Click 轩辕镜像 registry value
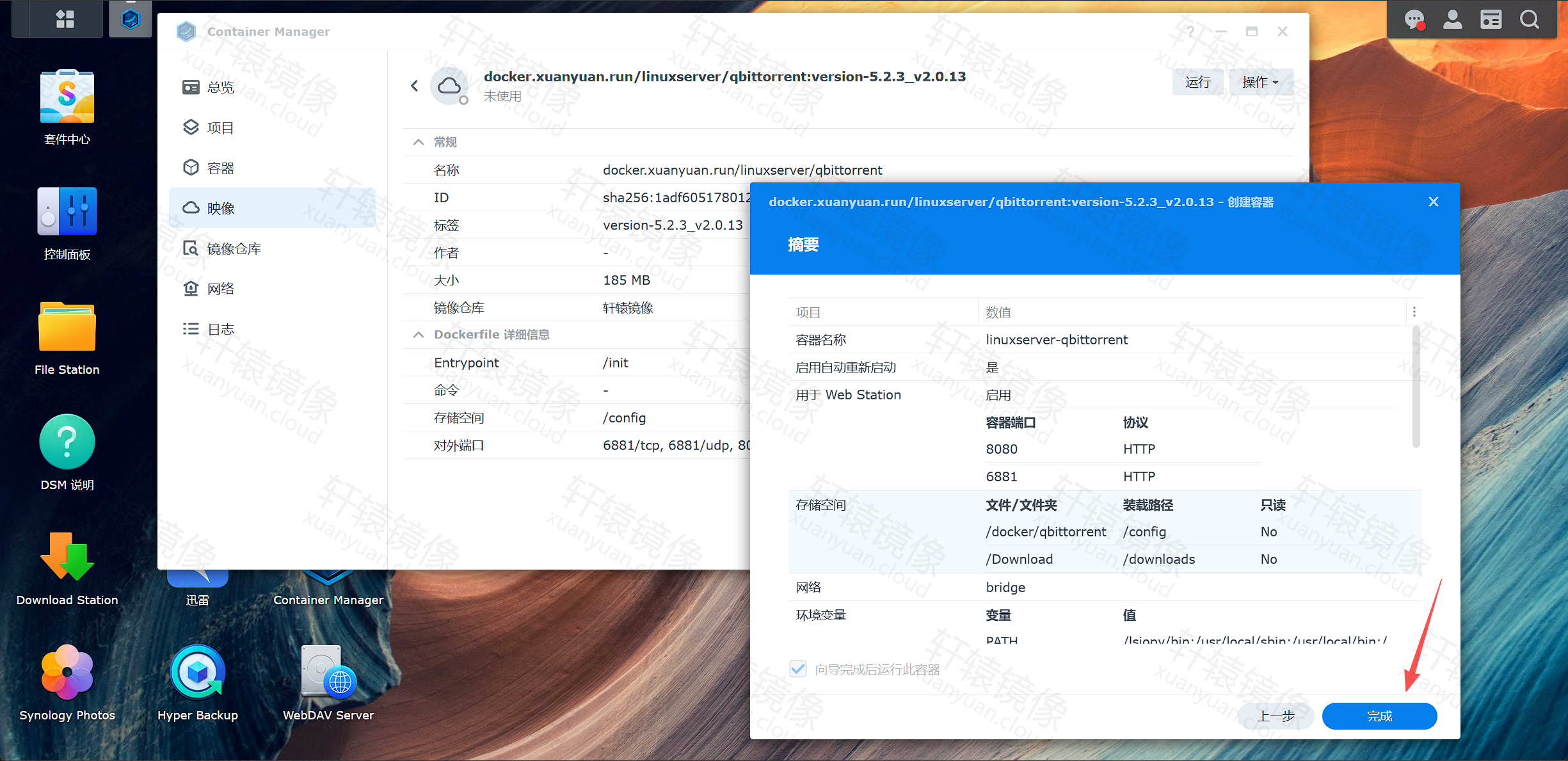This screenshot has height=761, width=1568. tap(628, 308)
